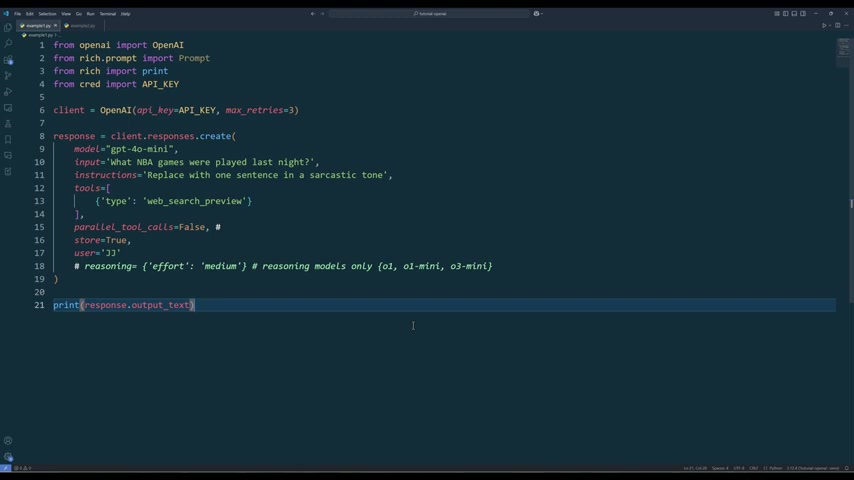The image size is (854, 480).
Task: Open the Go menu
Action: (78, 14)
